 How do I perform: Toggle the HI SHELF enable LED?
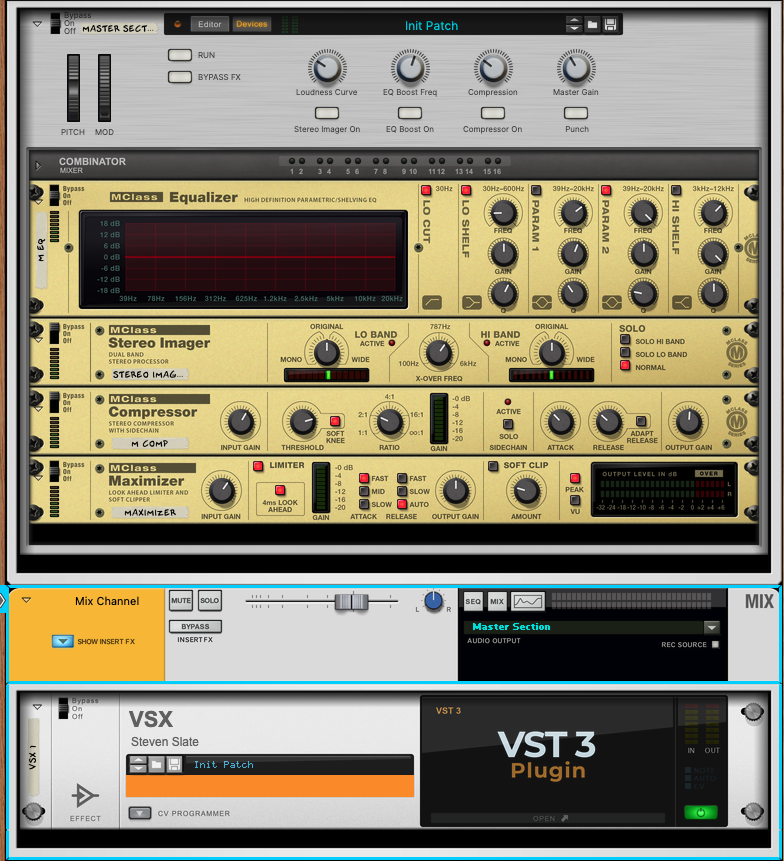click(676, 191)
